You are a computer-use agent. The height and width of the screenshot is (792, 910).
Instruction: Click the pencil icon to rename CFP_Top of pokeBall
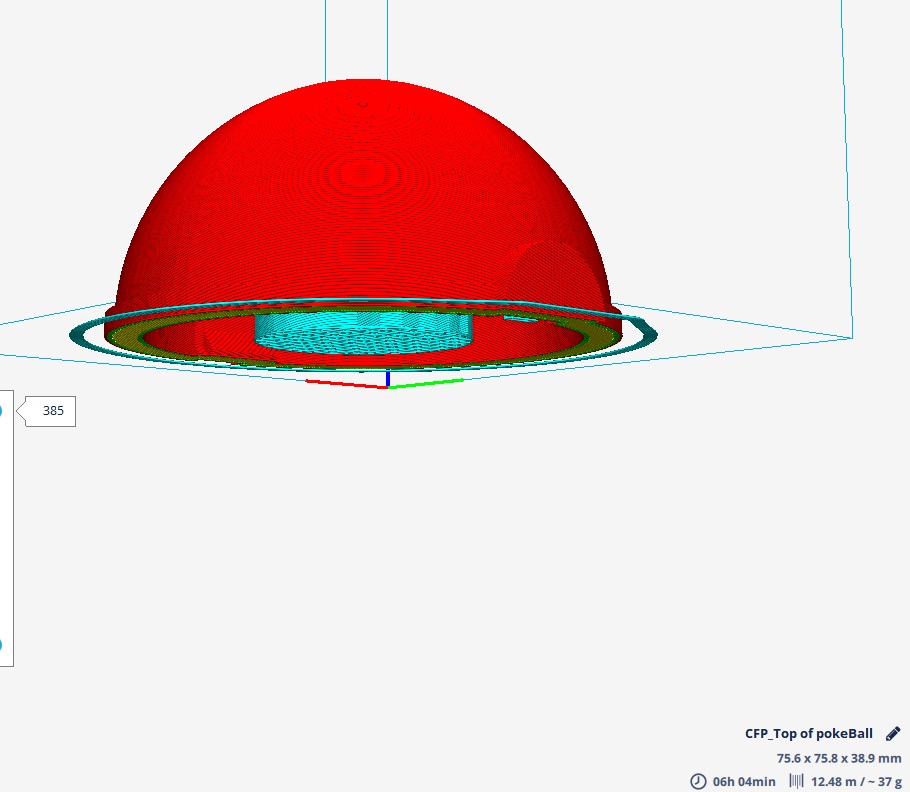(893, 734)
